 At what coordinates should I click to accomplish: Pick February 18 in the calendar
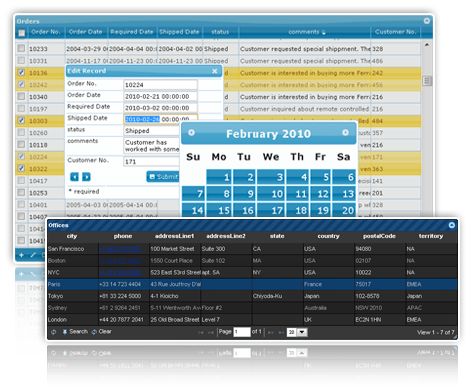coord(298,210)
